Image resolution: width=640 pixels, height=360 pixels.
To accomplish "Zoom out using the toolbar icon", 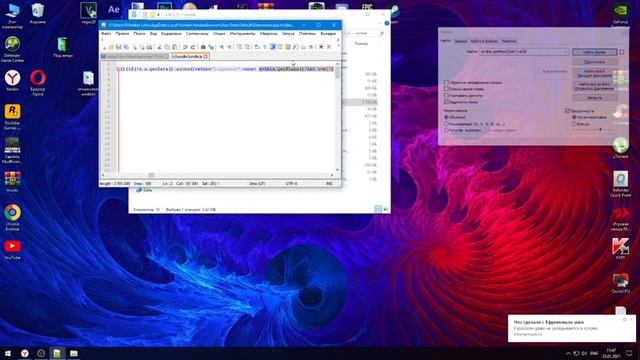I will (230, 47).
